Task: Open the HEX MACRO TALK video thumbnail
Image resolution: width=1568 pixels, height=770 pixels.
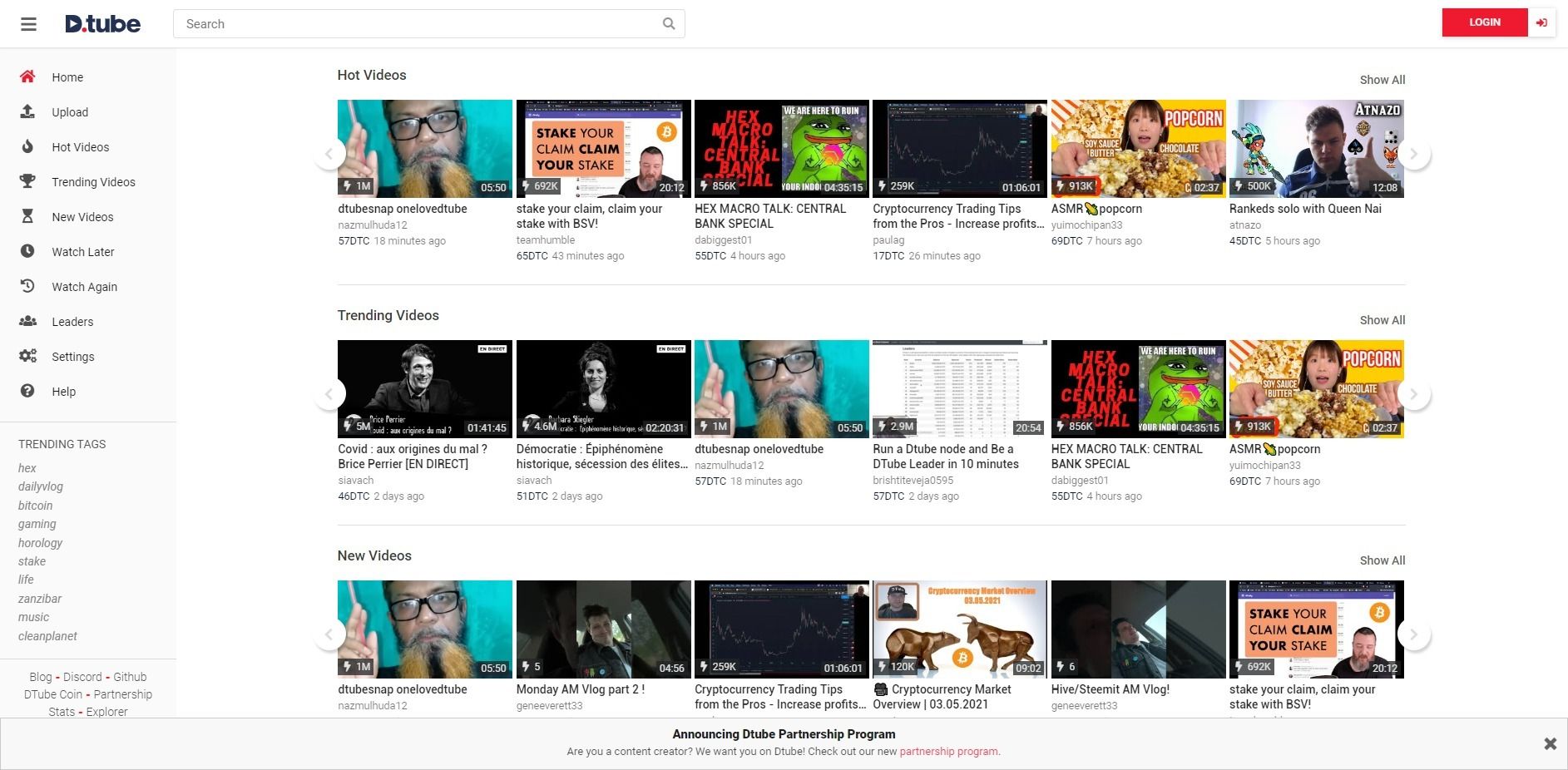Action: click(x=780, y=148)
